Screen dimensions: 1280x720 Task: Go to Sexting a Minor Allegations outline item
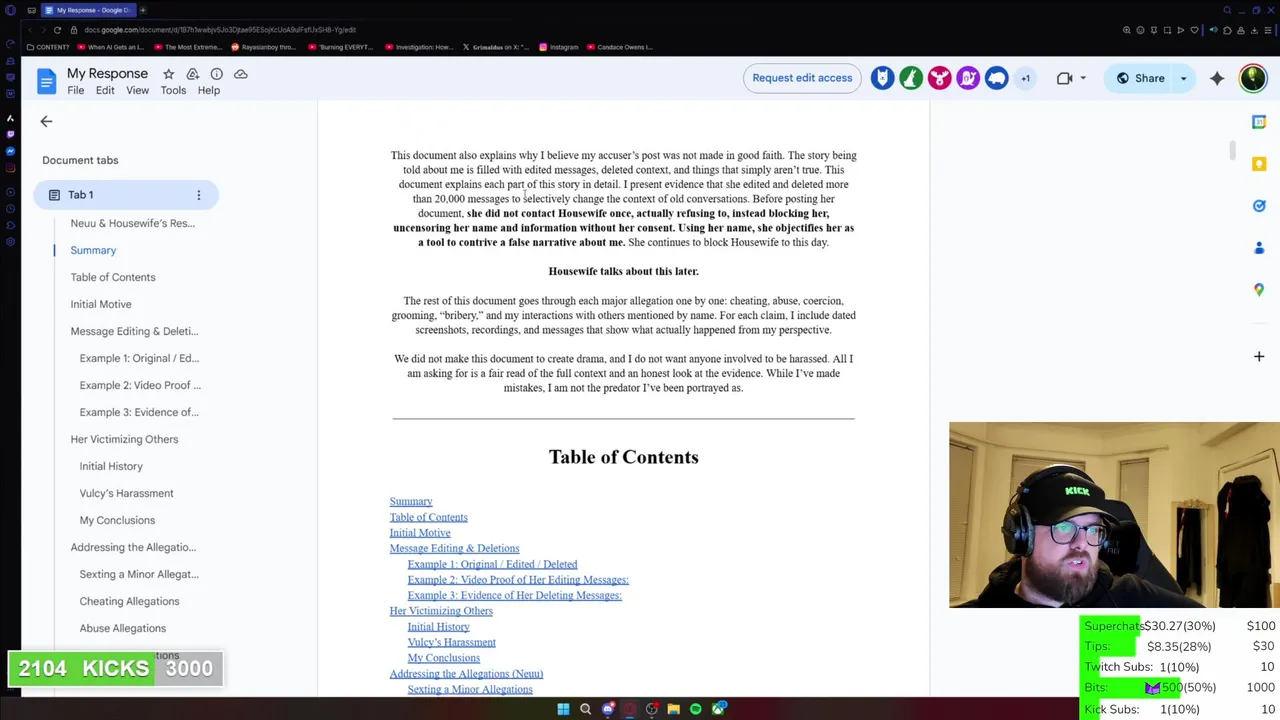(x=139, y=574)
